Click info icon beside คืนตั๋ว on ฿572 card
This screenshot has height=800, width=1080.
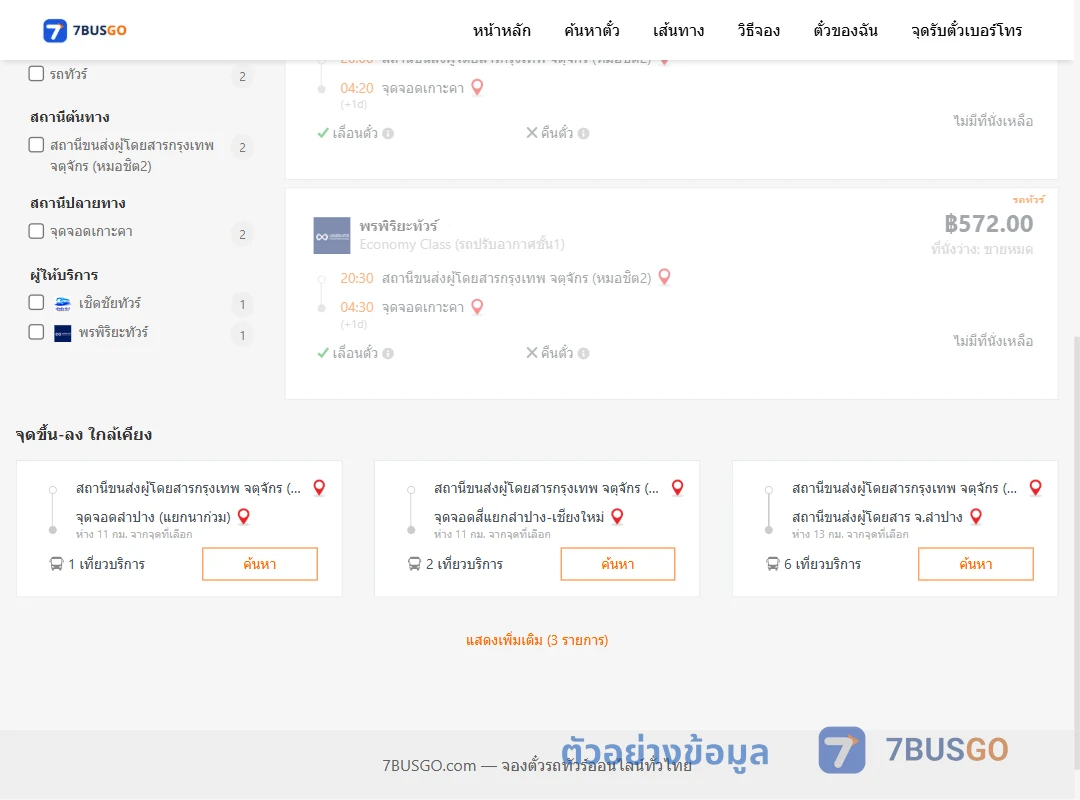pyautogui.click(x=583, y=353)
